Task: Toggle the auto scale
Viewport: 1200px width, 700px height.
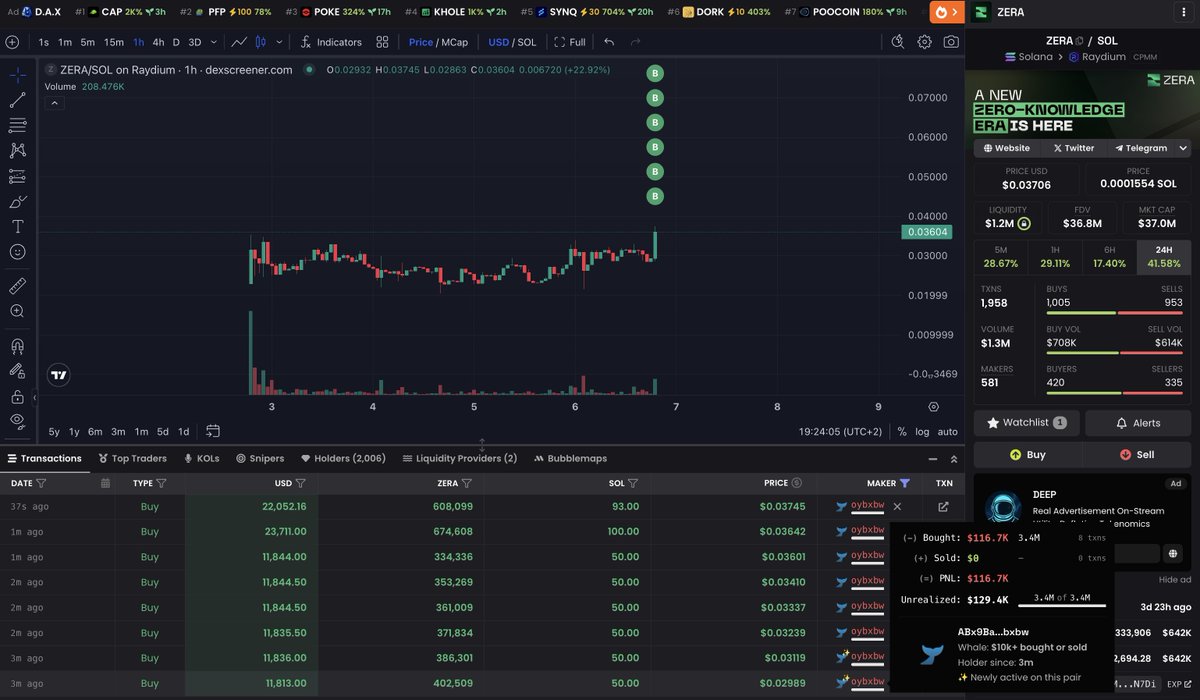Action: 947,432
